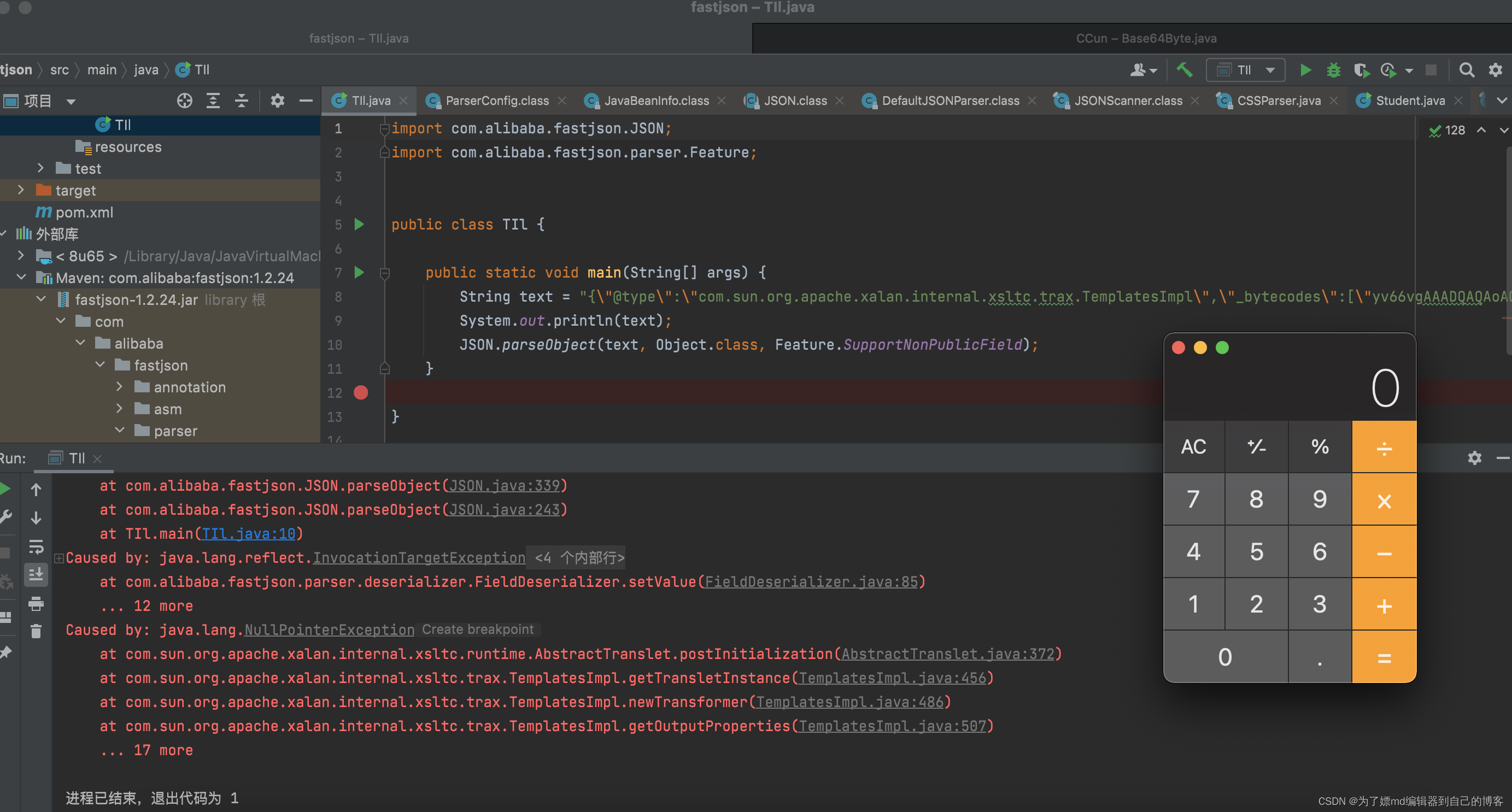Select pom.xml in project tree

(x=84, y=212)
